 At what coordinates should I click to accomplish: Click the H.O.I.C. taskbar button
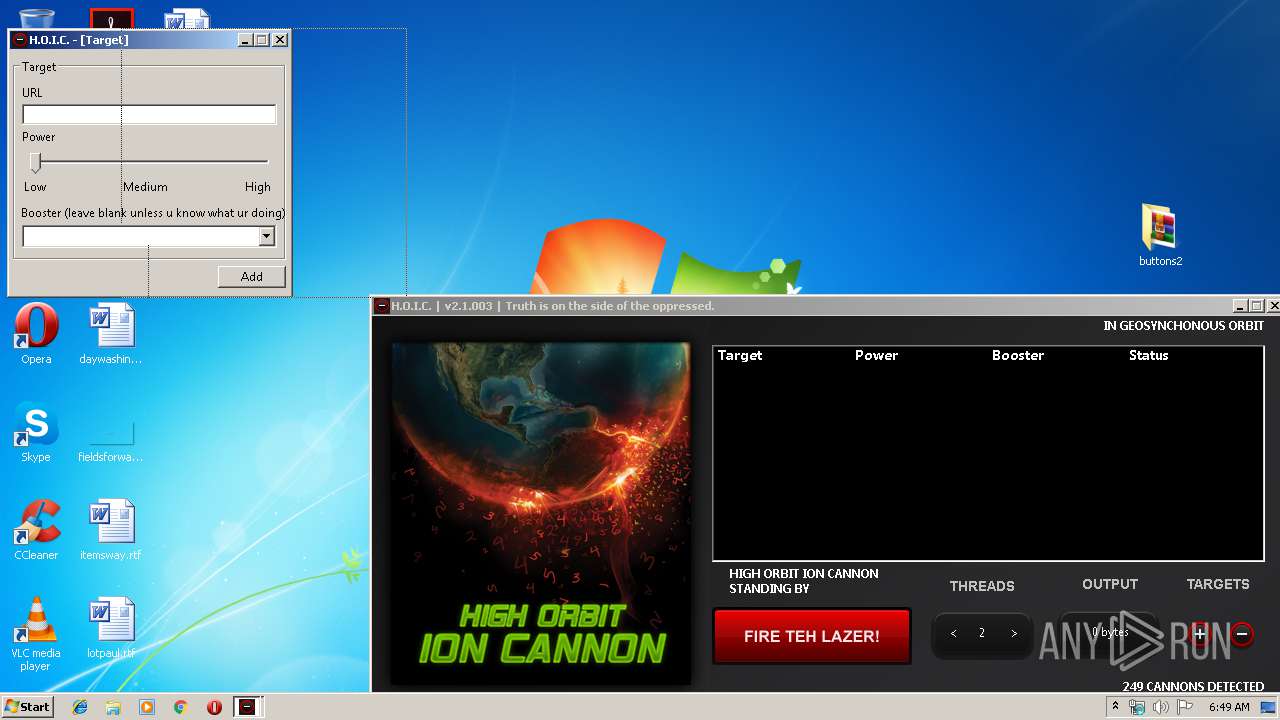[247, 707]
